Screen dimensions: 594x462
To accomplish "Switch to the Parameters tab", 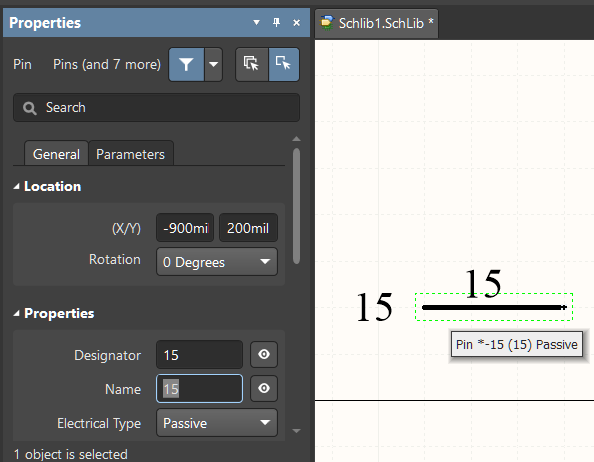I will 131,154.
